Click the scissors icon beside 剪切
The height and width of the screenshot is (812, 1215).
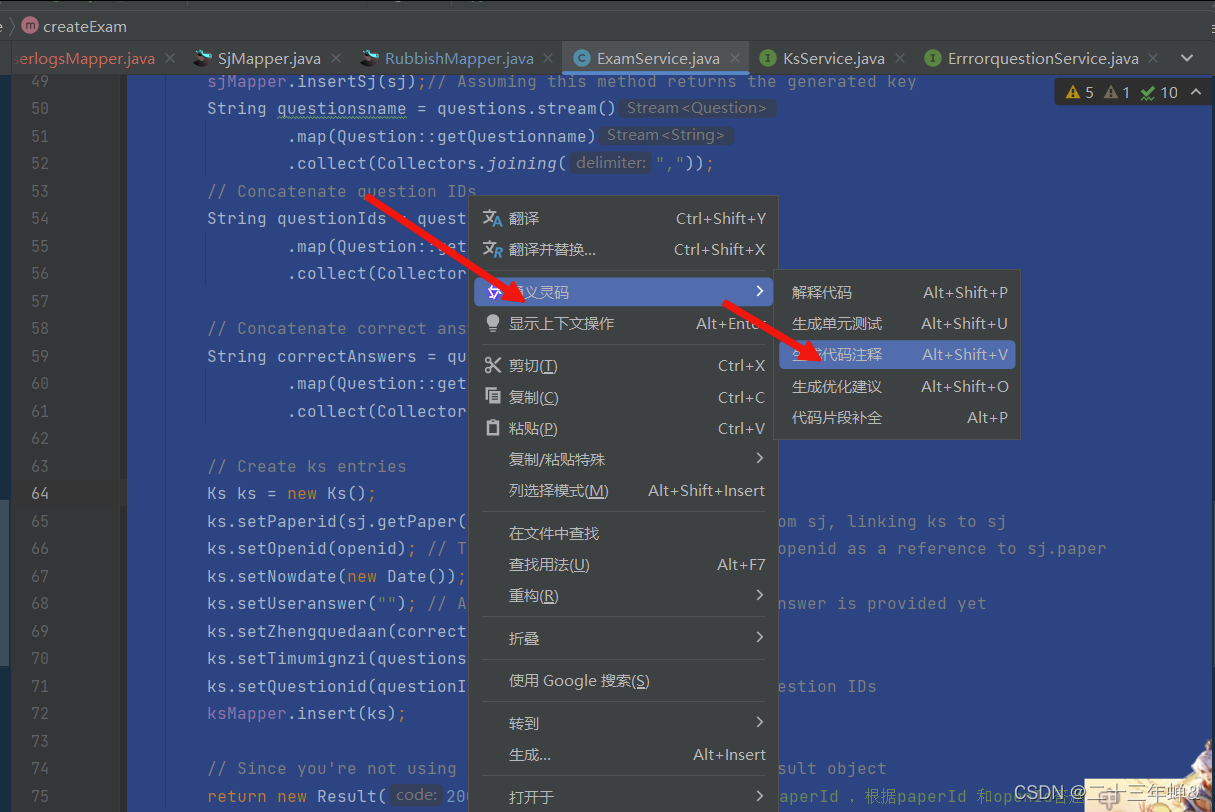coord(492,365)
